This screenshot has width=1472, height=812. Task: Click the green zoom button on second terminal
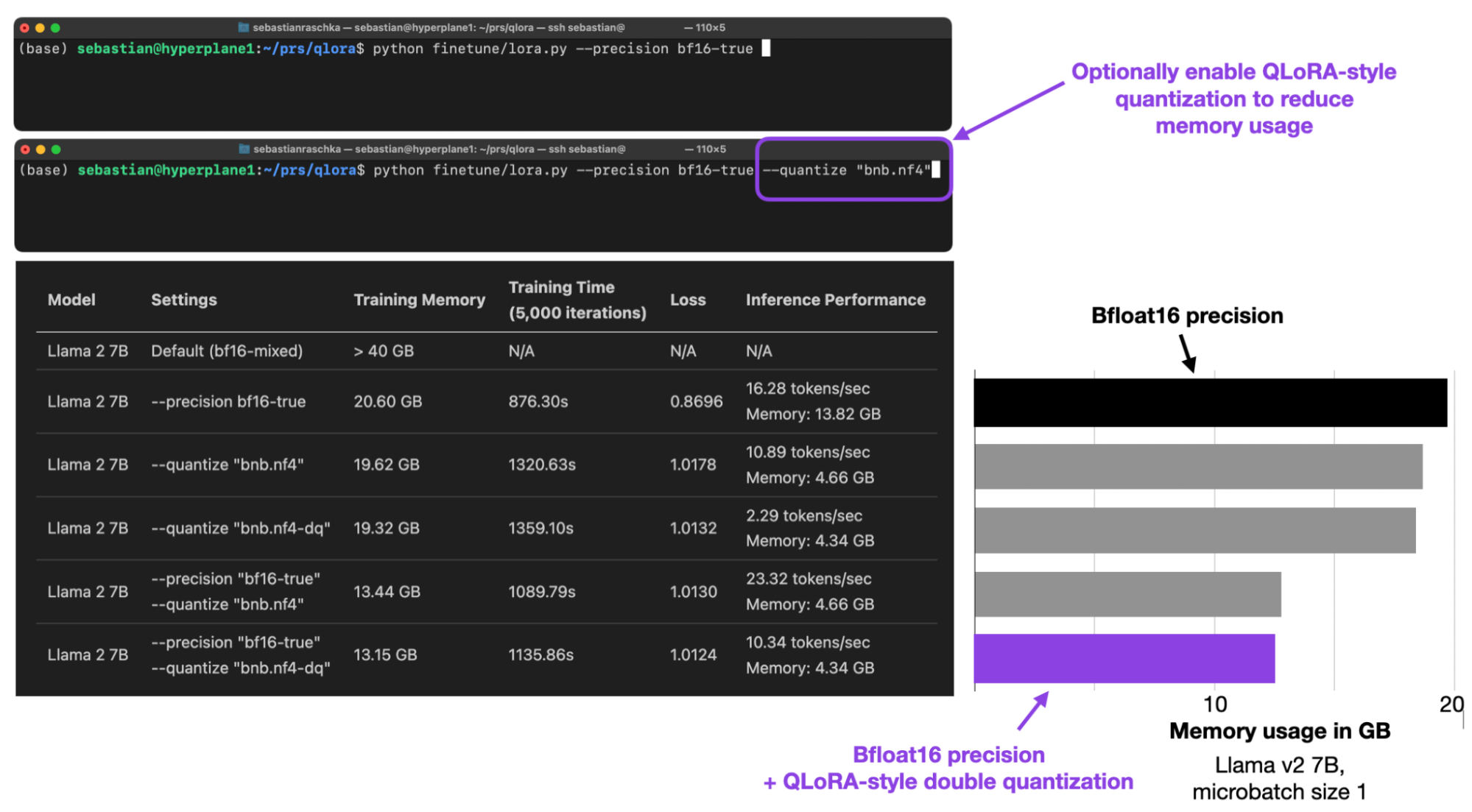pos(56,149)
